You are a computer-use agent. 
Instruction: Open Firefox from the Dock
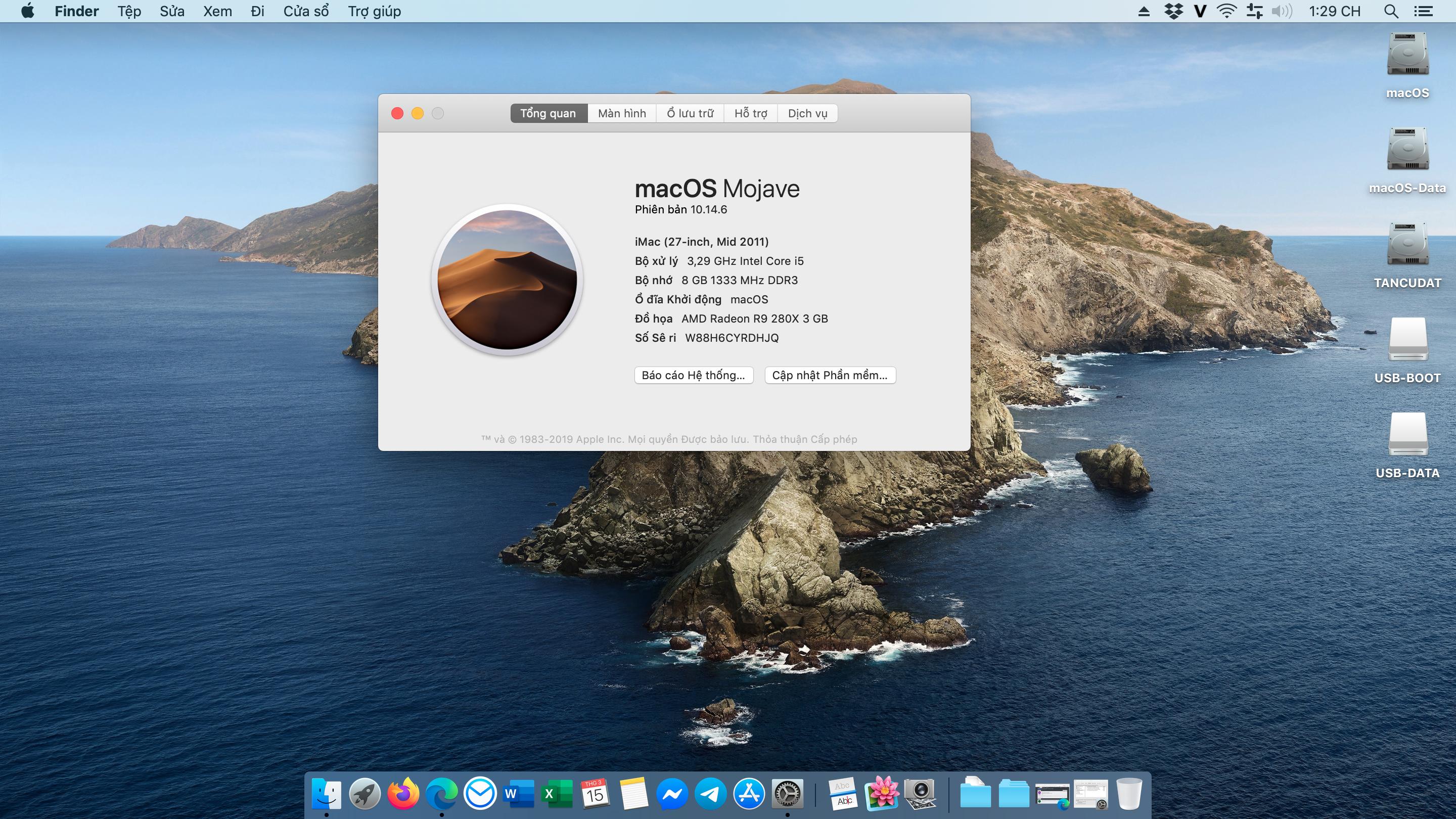click(x=403, y=794)
